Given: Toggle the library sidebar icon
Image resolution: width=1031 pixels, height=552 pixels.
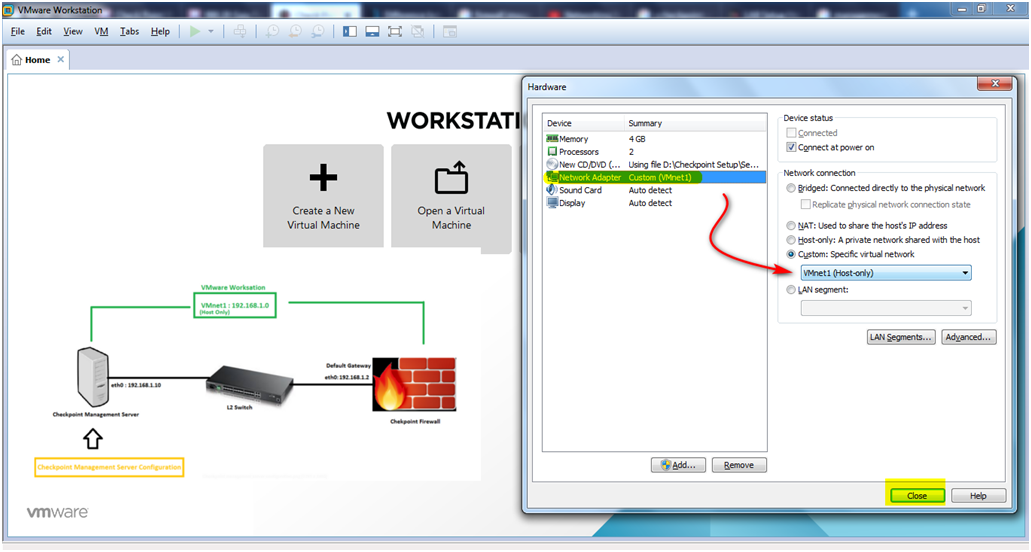Looking at the screenshot, I should click(350, 32).
